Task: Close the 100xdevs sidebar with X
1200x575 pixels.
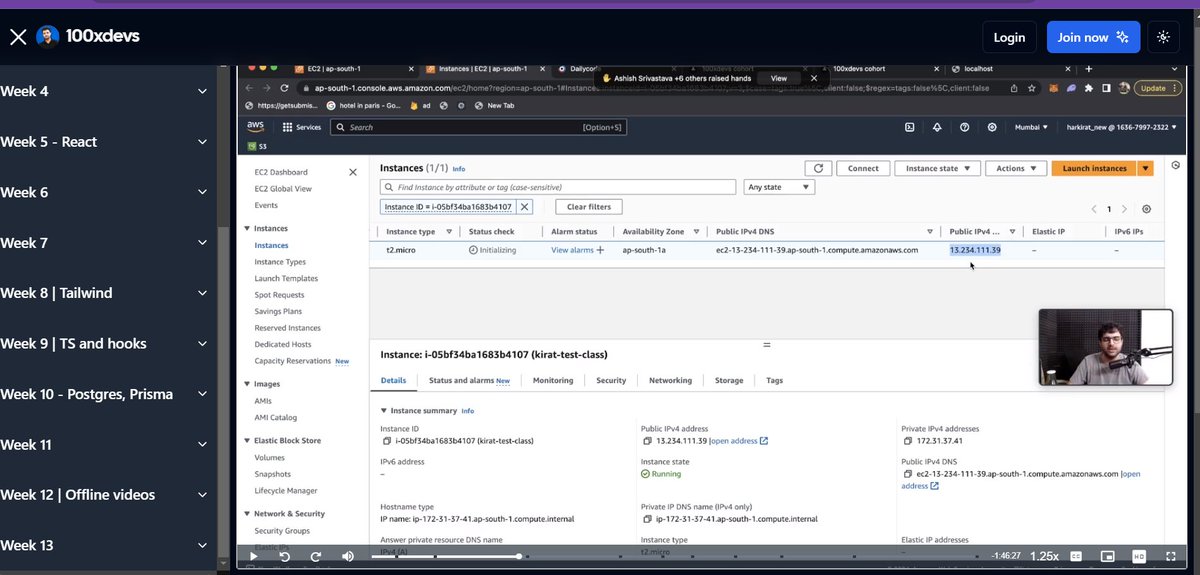Action: pyautogui.click(x=18, y=37)
